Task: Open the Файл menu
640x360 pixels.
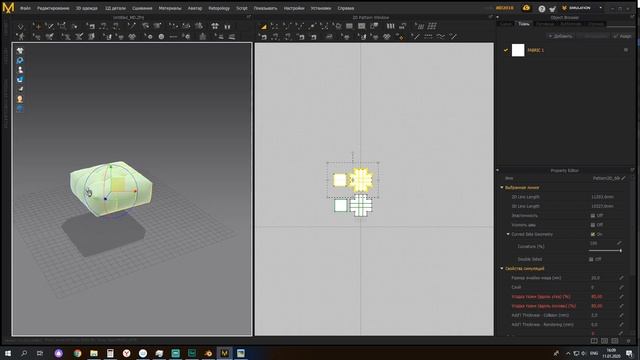Action: point(25,8)
